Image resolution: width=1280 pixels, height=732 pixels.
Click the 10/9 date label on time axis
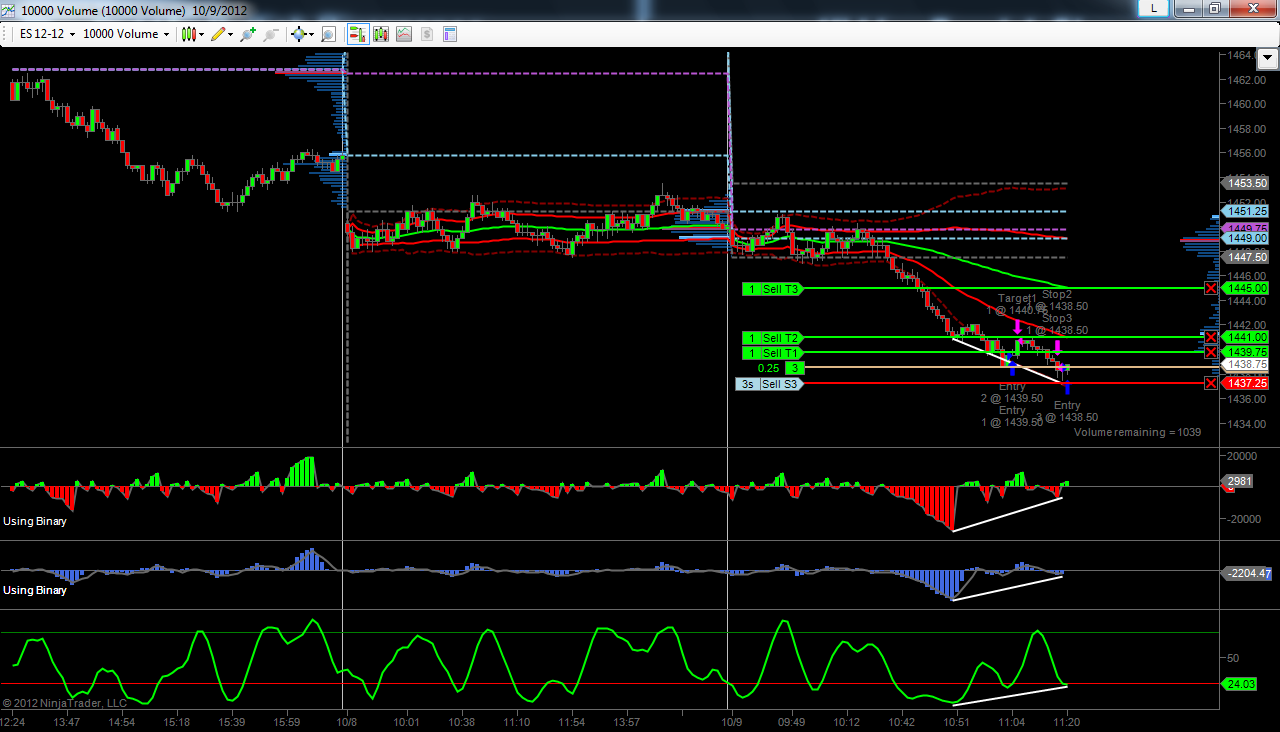click(731, 721)
